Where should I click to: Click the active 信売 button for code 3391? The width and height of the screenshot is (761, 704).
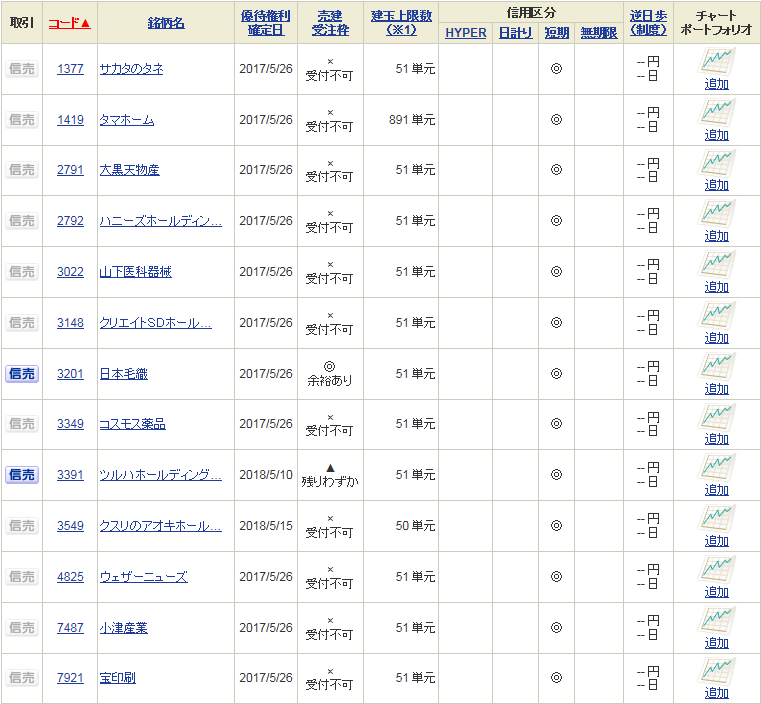pos(22,475)
